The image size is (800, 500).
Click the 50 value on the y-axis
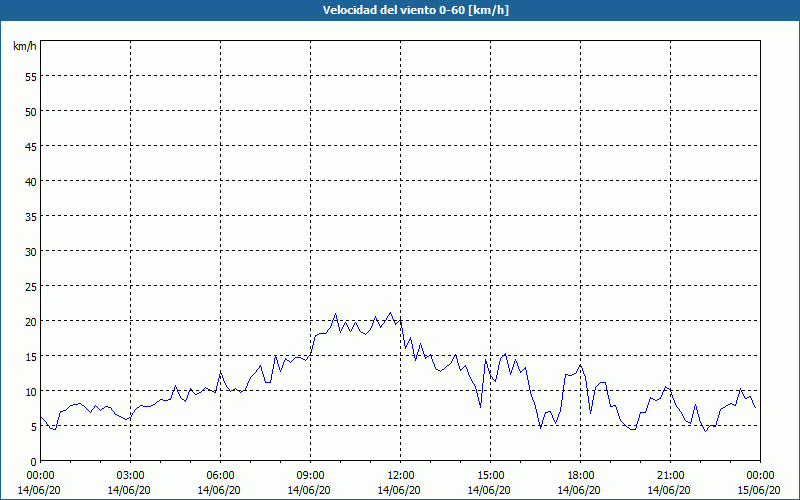[x=31, y=112]
